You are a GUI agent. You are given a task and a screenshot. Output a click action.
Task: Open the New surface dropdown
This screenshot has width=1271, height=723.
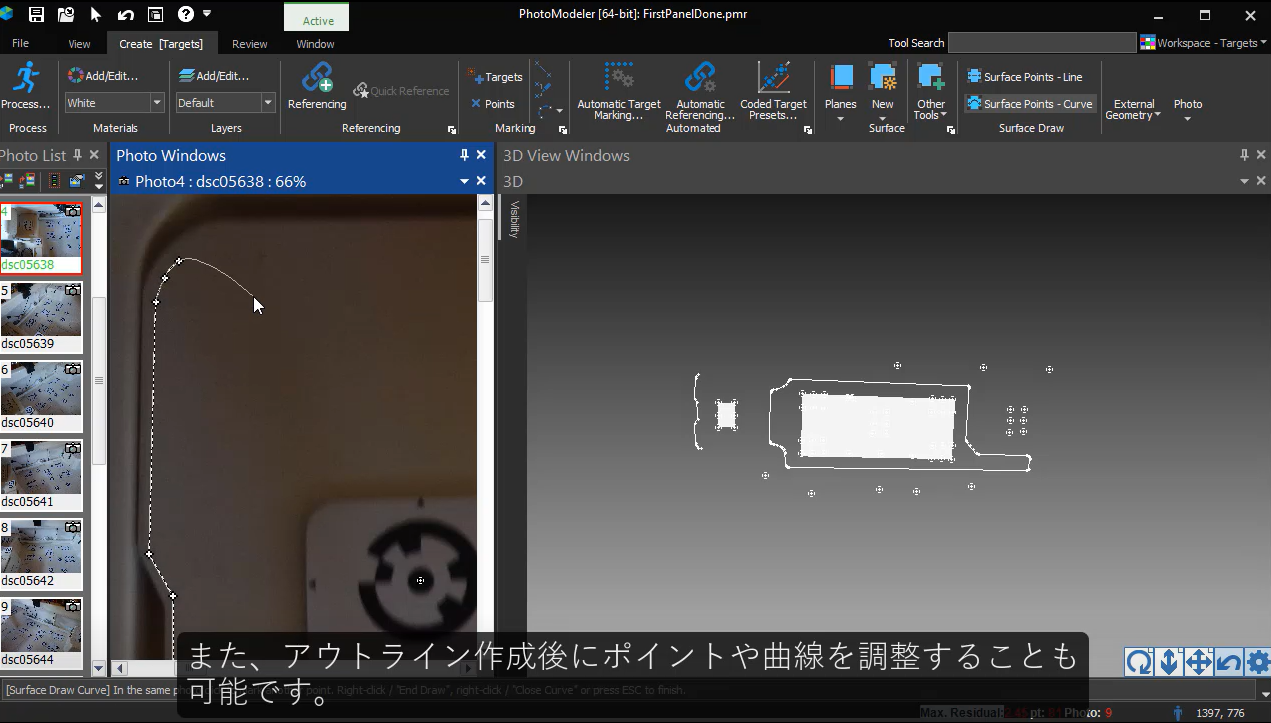pos(883,92)
